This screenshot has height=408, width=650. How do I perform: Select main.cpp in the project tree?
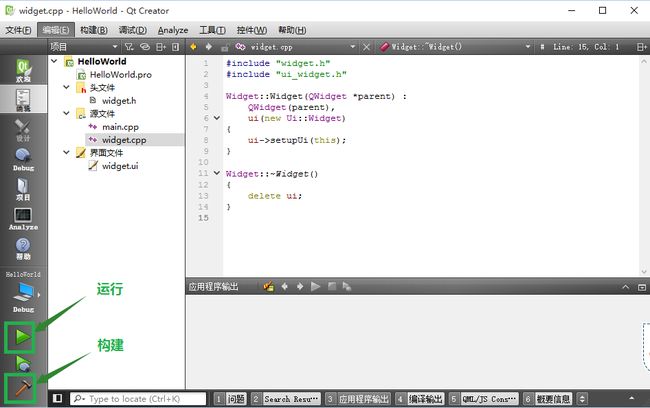[x=120, y=127]
